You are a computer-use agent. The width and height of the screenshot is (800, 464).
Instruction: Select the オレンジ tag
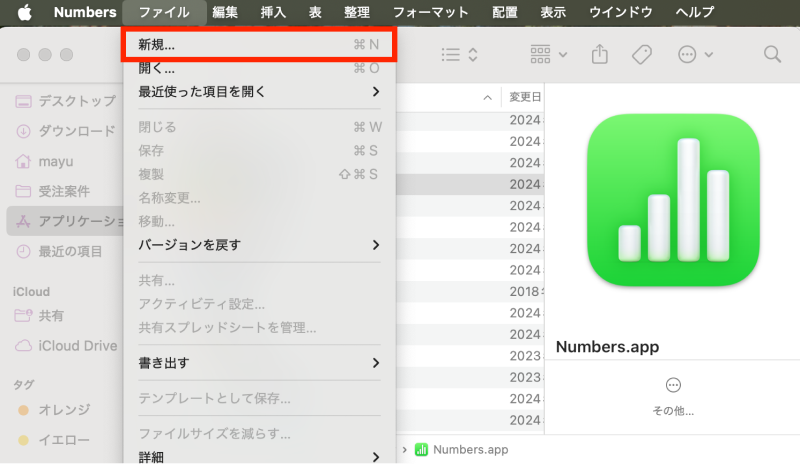tap(66, 410)
